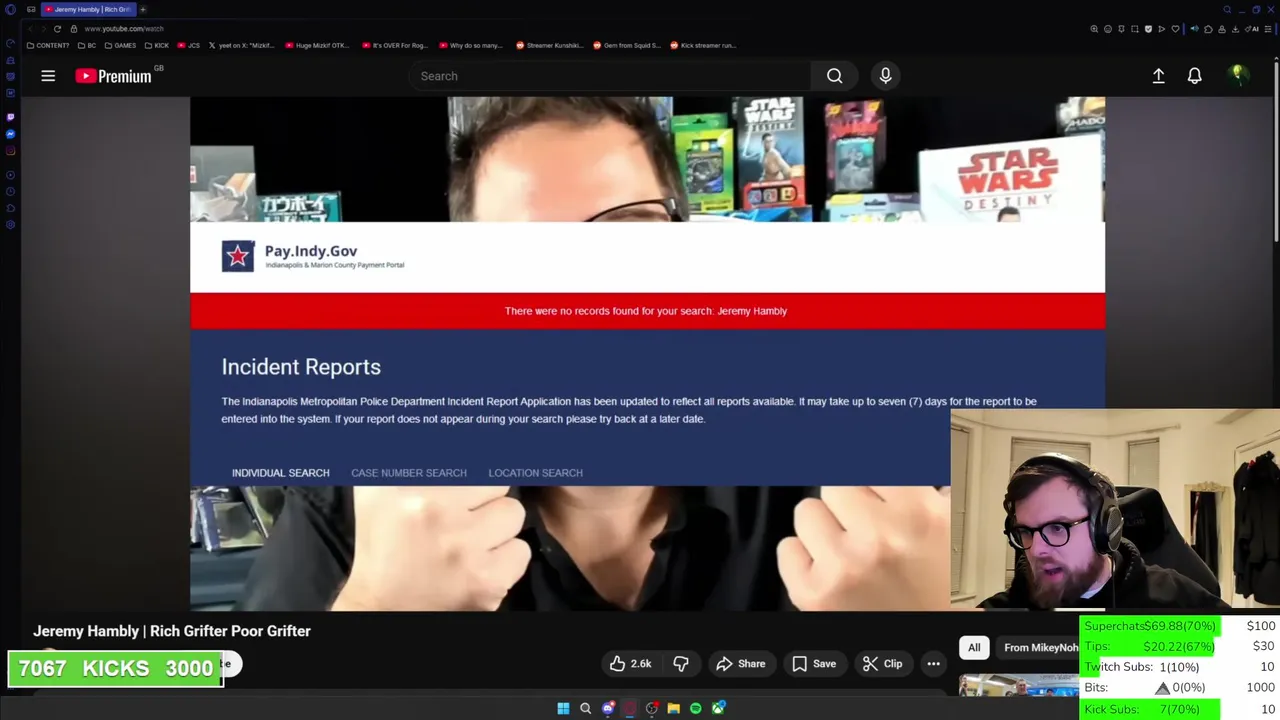The width and height of the screenshot is (1280, 720).
Task: Click the magnifier search button
Action: point(835,76)
